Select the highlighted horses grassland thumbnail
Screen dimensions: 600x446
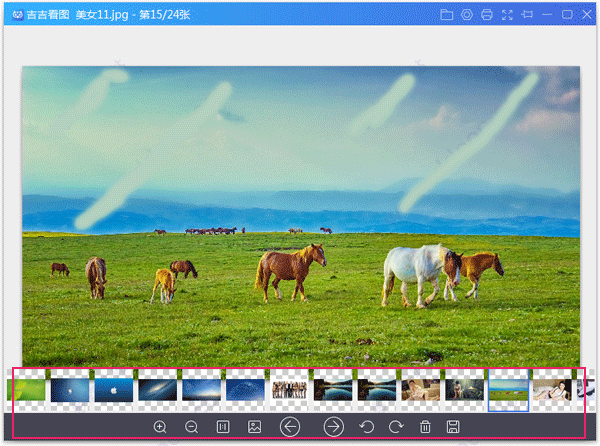tap(508, 390)
